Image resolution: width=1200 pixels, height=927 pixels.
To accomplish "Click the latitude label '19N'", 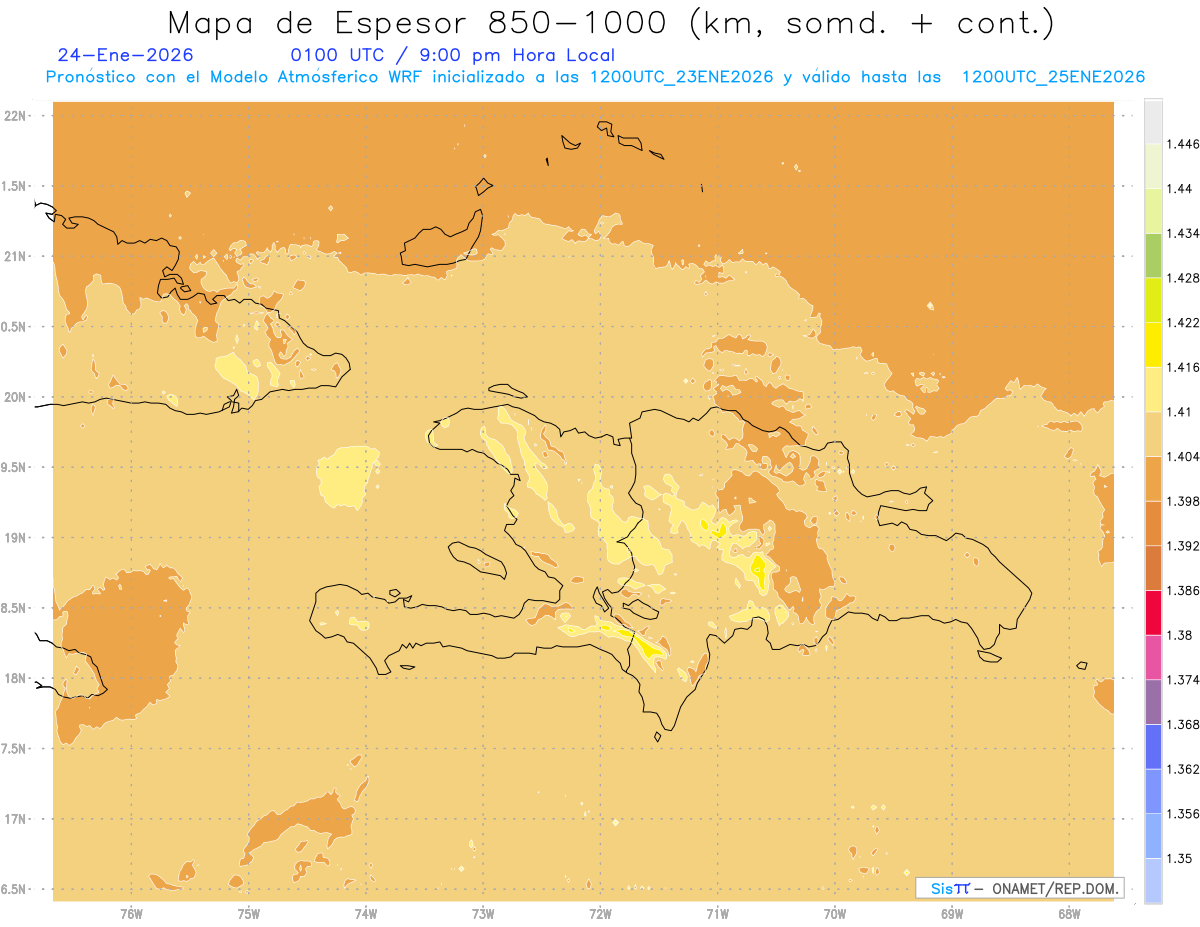I will click(x=16, y=538).
